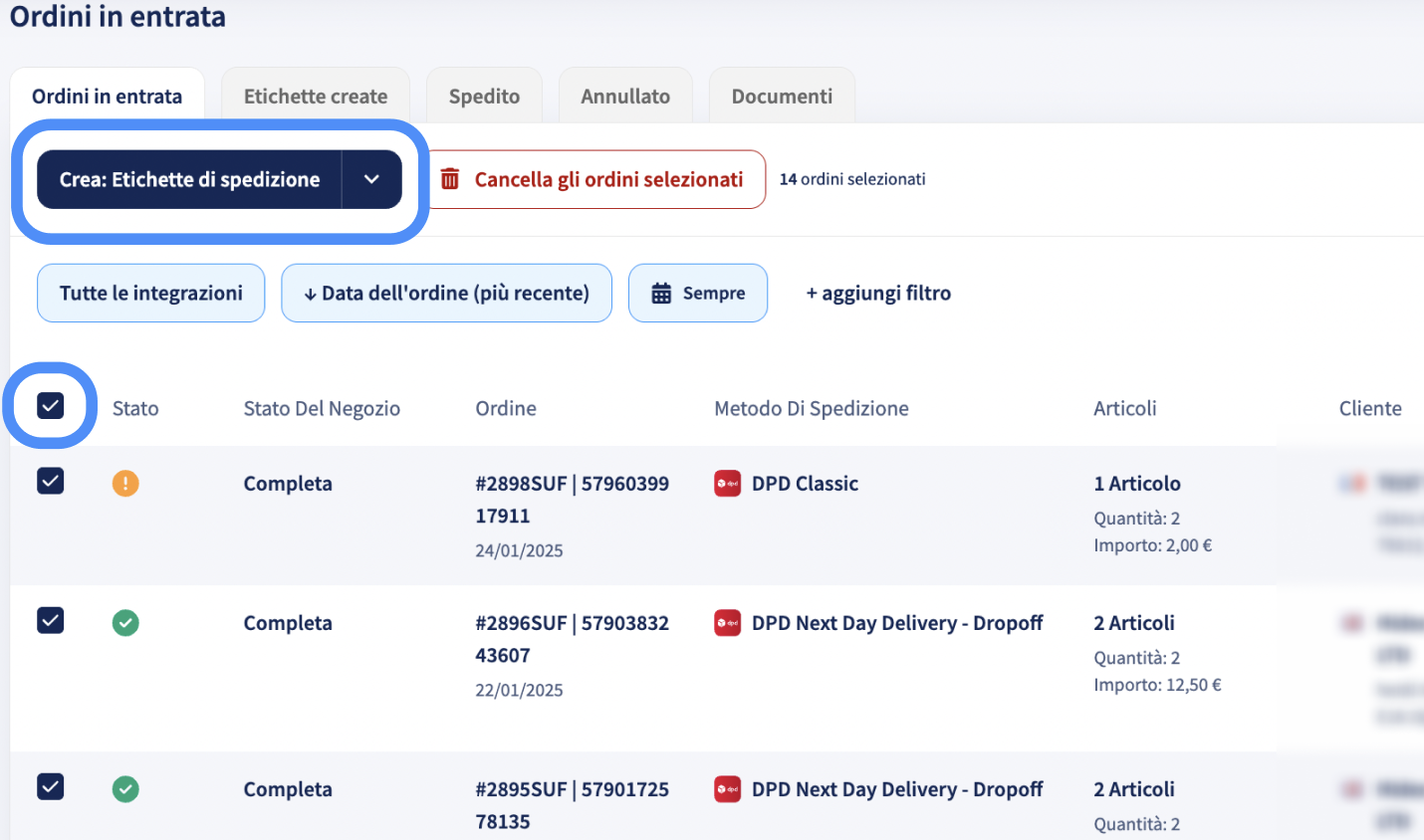Click the calendar icon in the Sempre filter
The height and width of the screenshot is (840, 1424).
click(x=661, y=294)
